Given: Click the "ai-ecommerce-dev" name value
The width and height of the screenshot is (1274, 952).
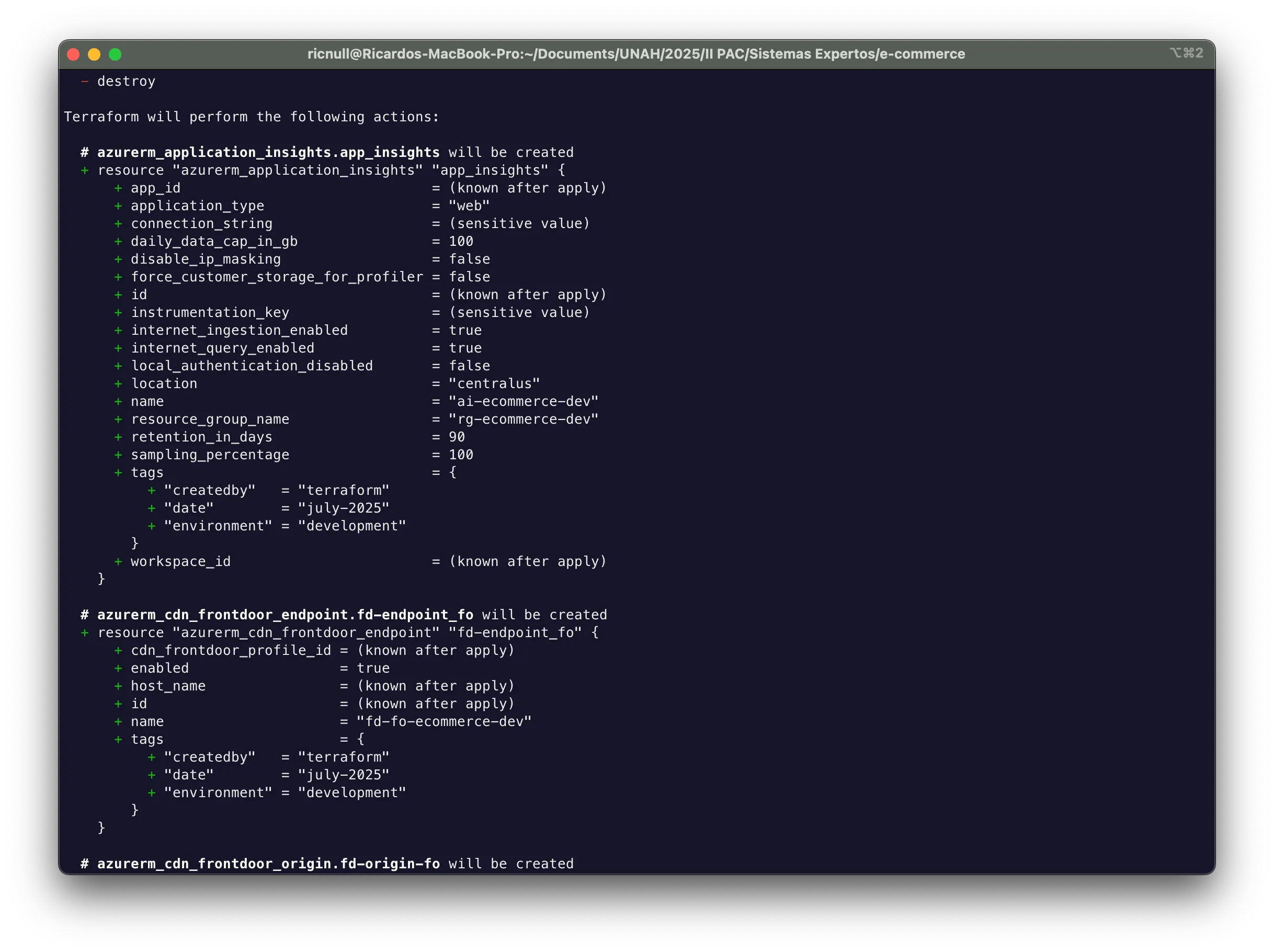Looking at the screenshot, I should click(523, 401).
